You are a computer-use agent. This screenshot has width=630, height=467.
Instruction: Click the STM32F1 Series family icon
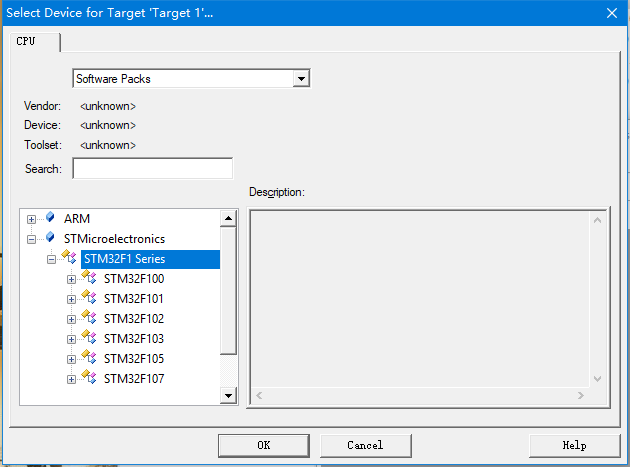tap(69, 257)
